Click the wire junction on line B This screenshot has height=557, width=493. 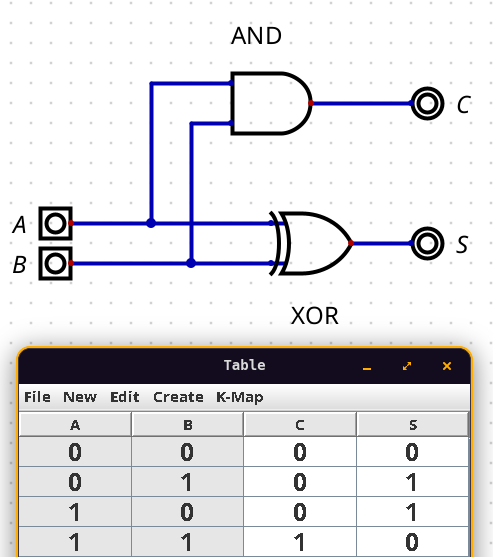pyautogui.click(x=191, y=263)
